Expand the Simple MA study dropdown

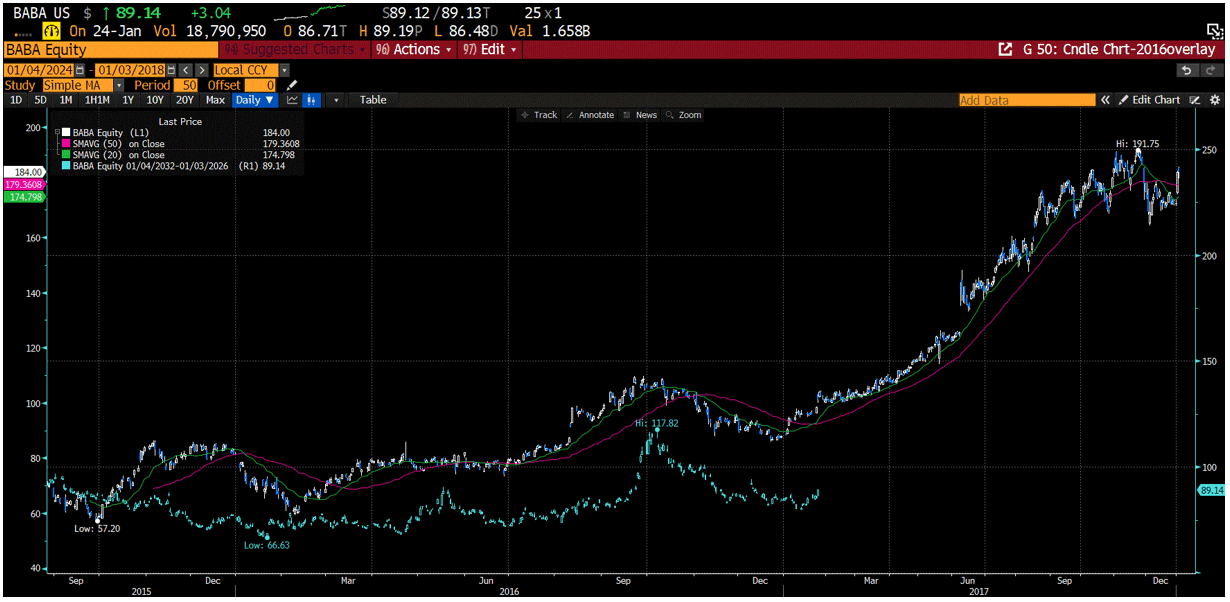pos(119,86)
